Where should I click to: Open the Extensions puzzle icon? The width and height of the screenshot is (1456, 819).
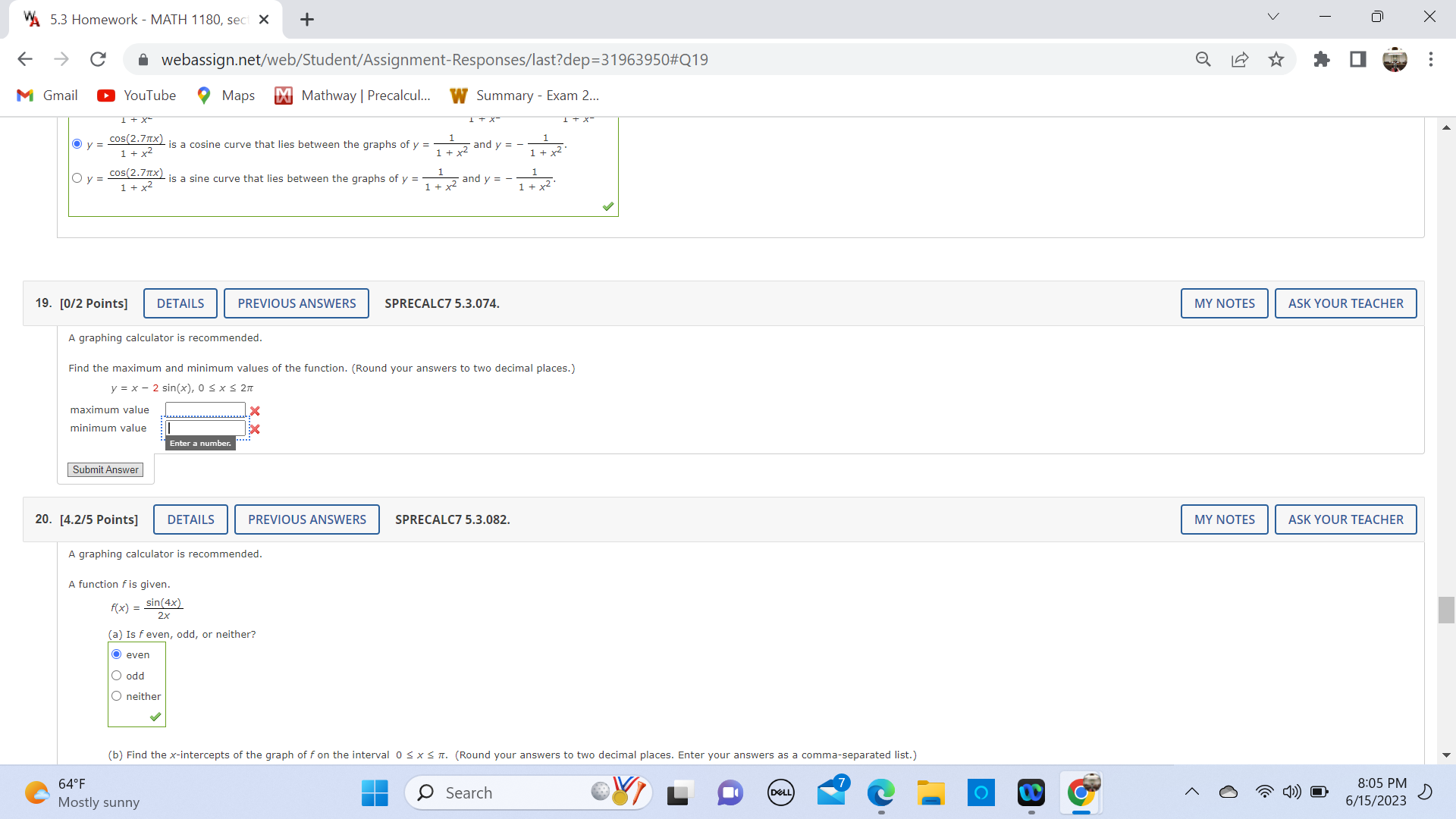(x=1321, y=59)
